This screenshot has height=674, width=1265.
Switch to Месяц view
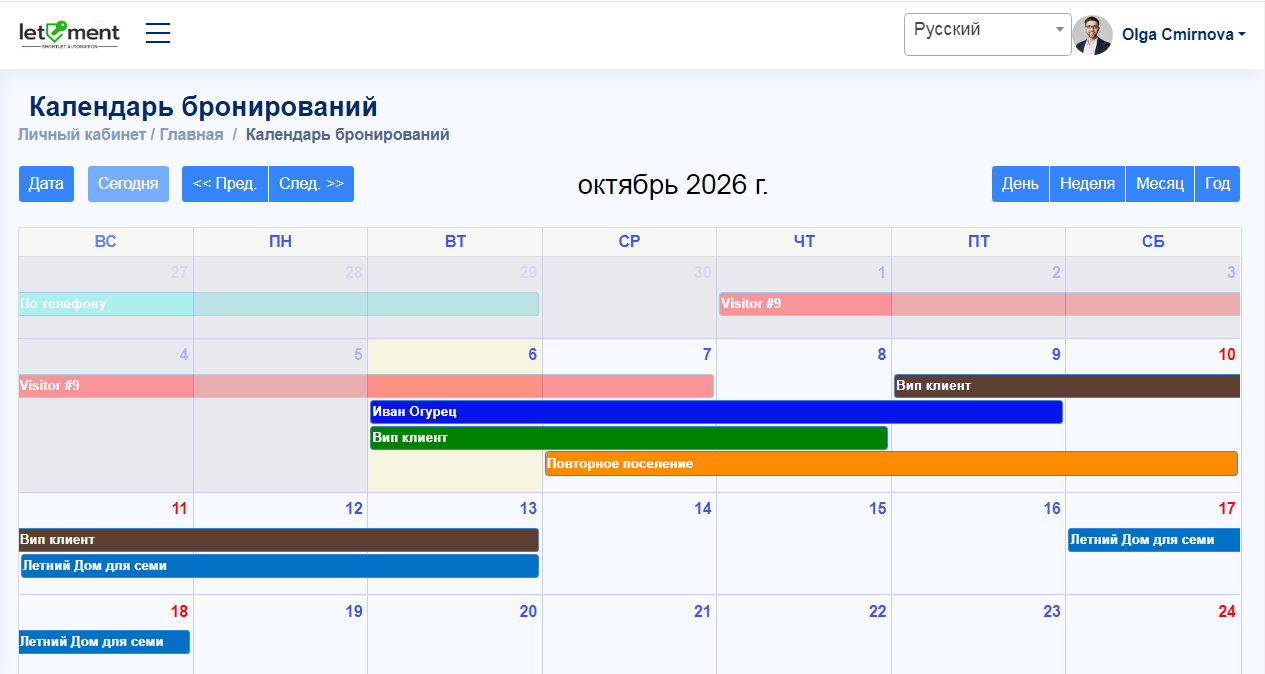pyautogui.click(x=1160, y=184)
